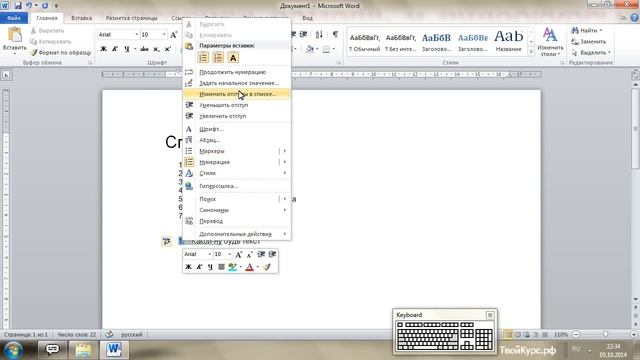Expand Стили submenu in context menu

[237, 173]
